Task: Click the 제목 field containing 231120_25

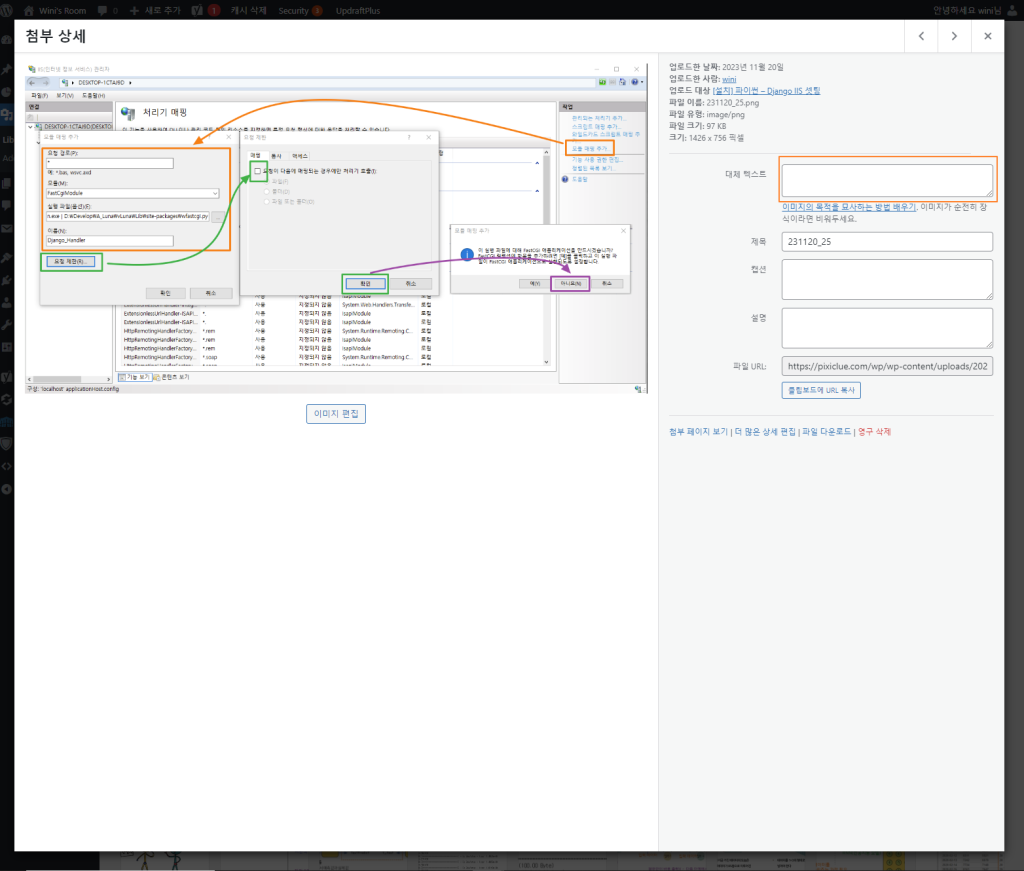Action: coord(887,242)
